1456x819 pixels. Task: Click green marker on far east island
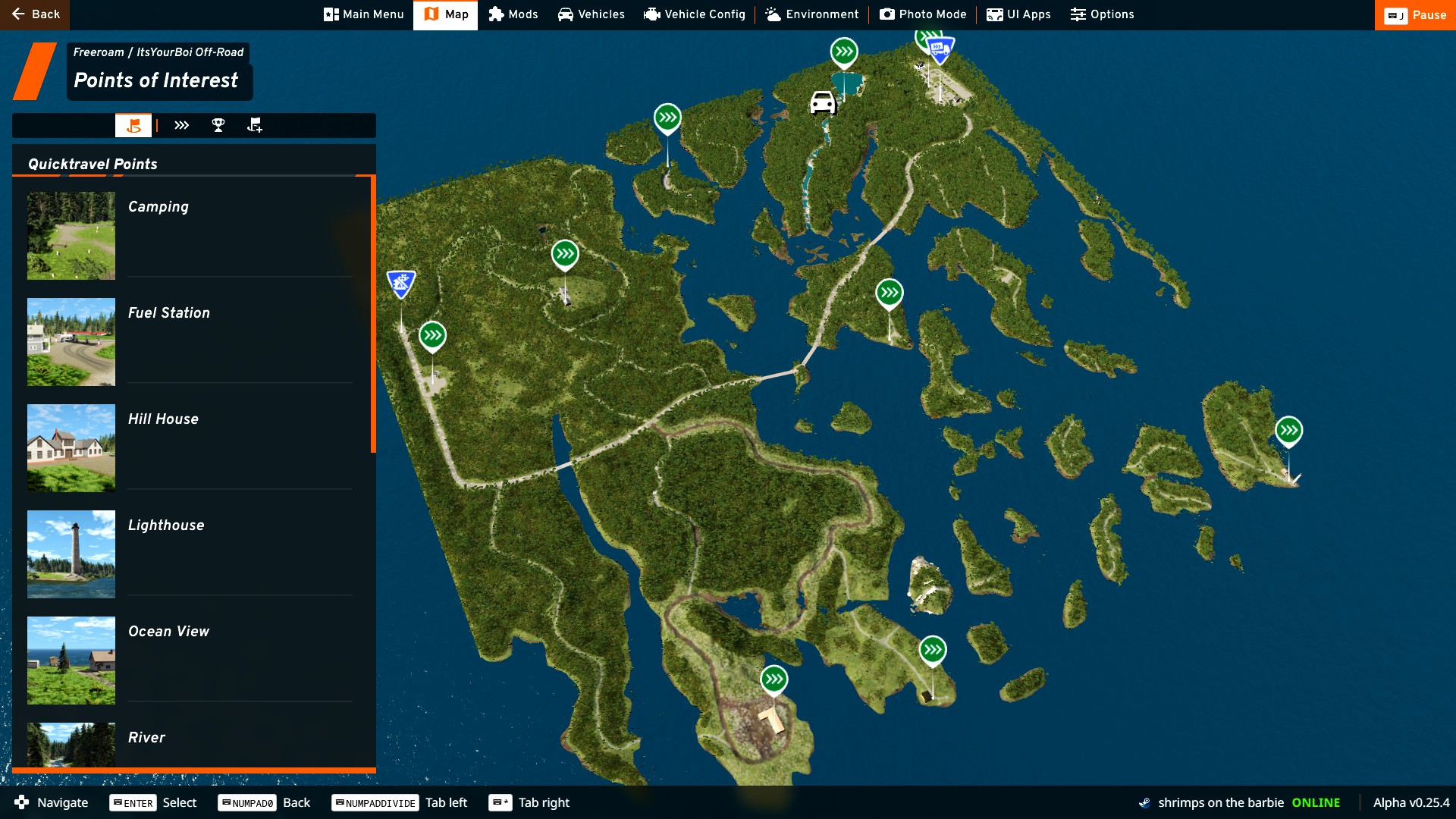(x=1288, y=431)
